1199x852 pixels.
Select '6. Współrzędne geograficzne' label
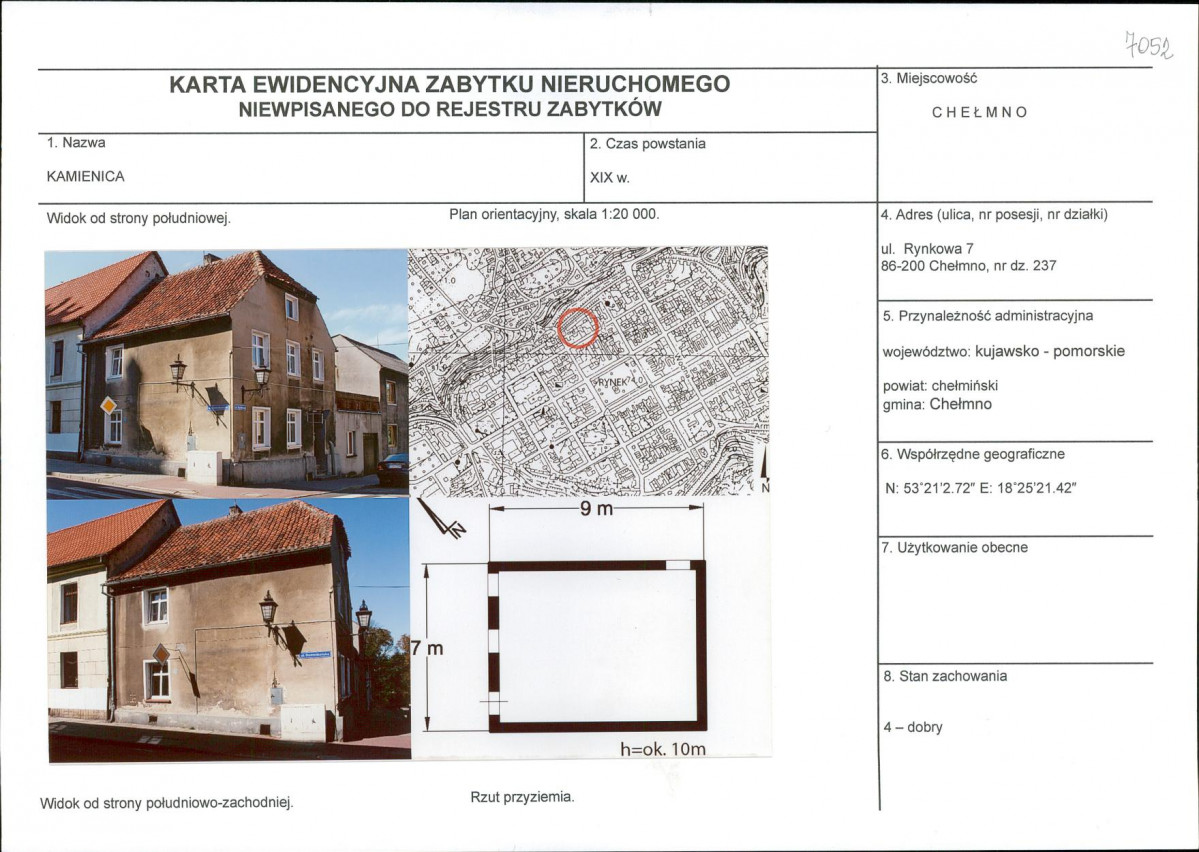[x=973, y=454]
